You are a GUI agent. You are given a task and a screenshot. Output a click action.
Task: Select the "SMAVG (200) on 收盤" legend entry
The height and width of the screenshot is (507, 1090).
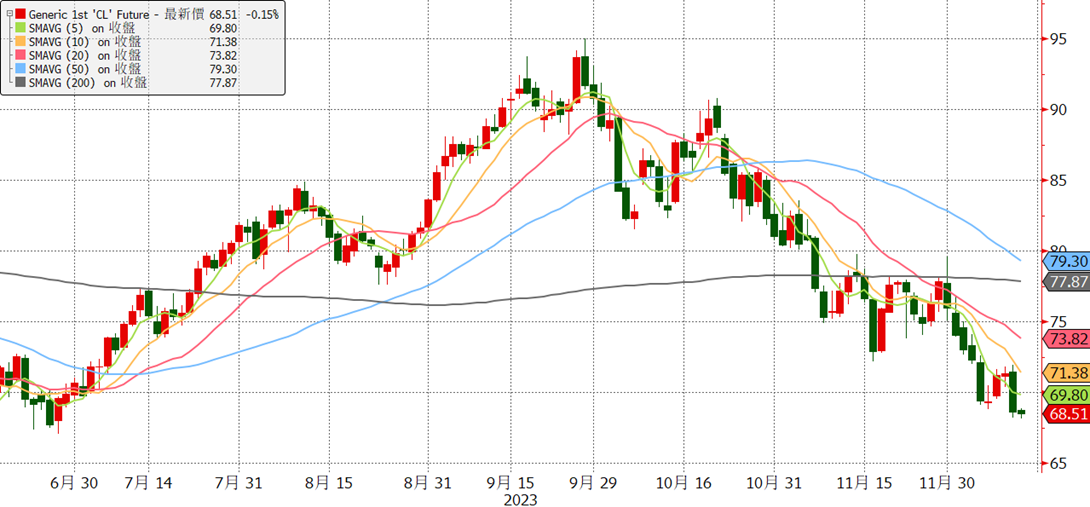point(88,83)
